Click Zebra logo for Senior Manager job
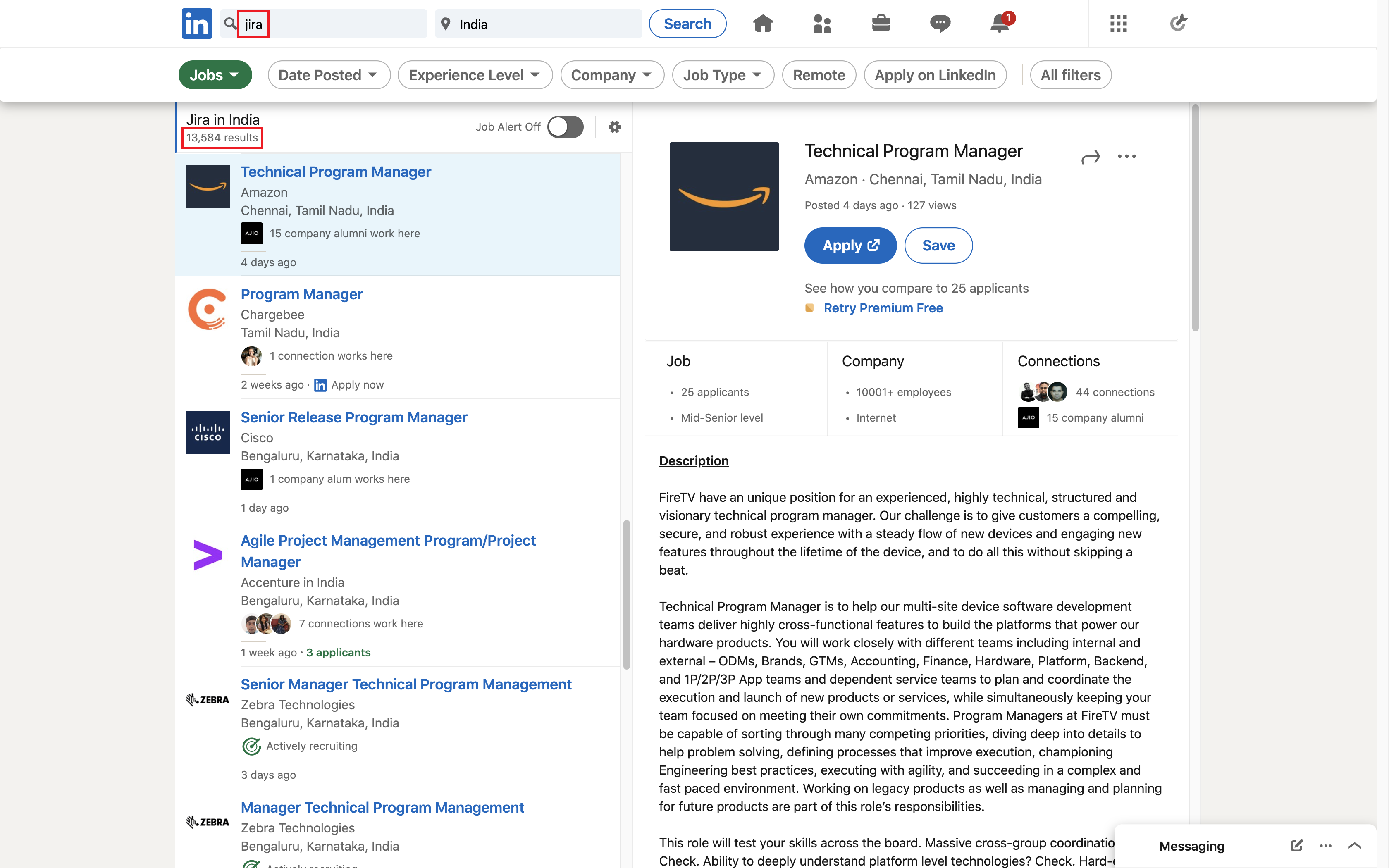The image size is (1389, 868). tap(208, 699)
